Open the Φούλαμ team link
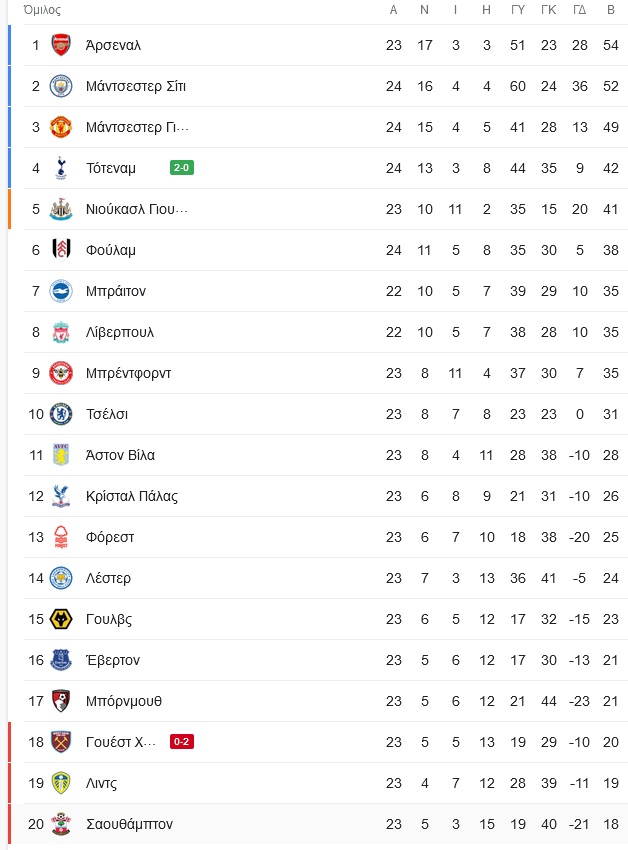The image size is (628, 850). pos(111,250)
